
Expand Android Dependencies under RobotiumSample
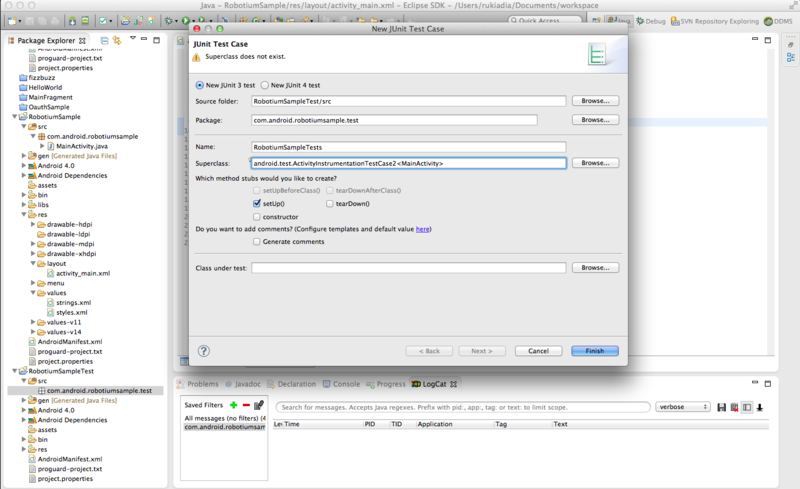[23, 175]
